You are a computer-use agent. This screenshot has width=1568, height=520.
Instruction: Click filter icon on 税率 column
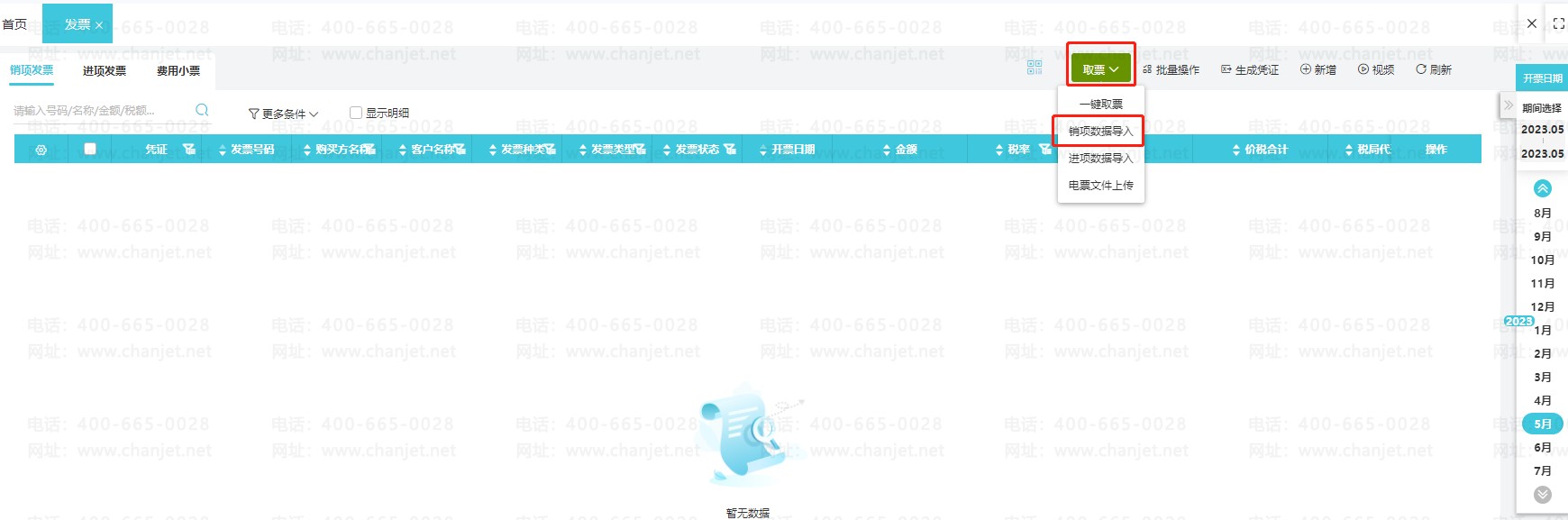[1044, 149]
